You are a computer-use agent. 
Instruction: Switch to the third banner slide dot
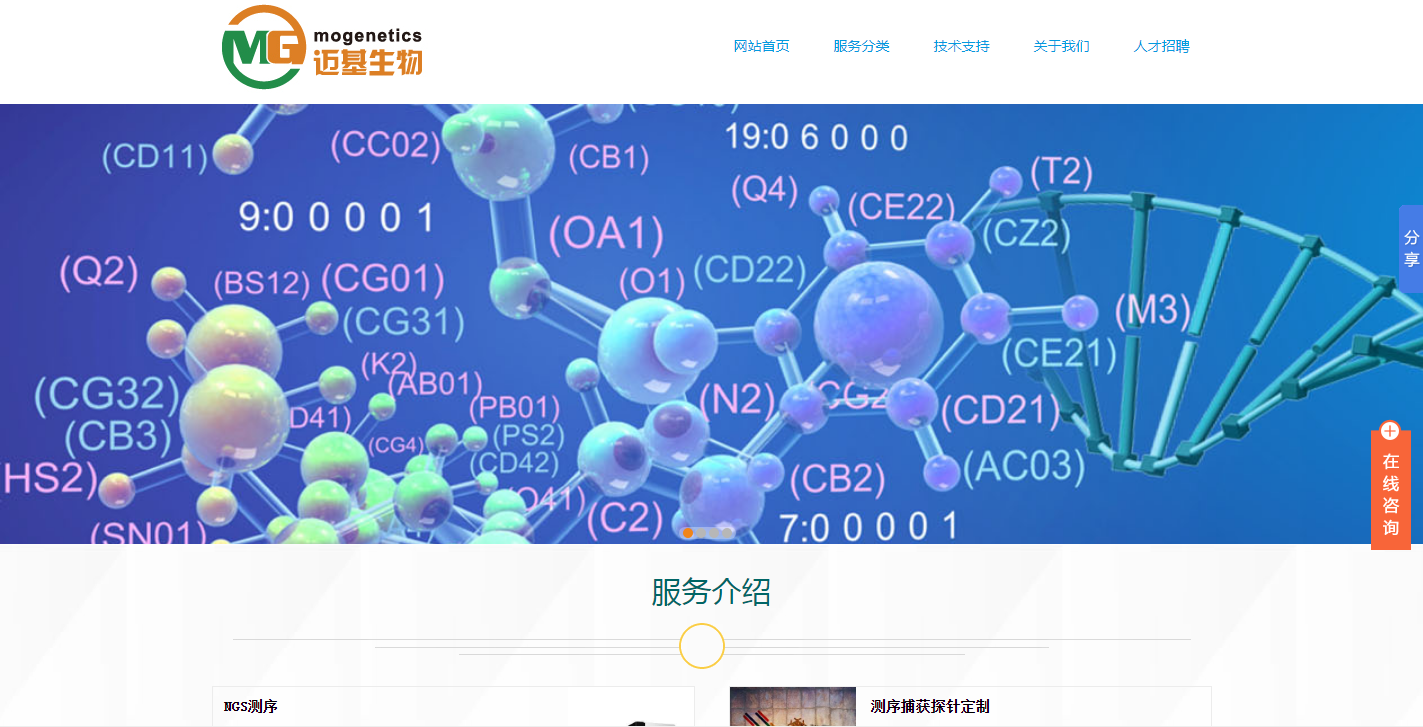715,533
